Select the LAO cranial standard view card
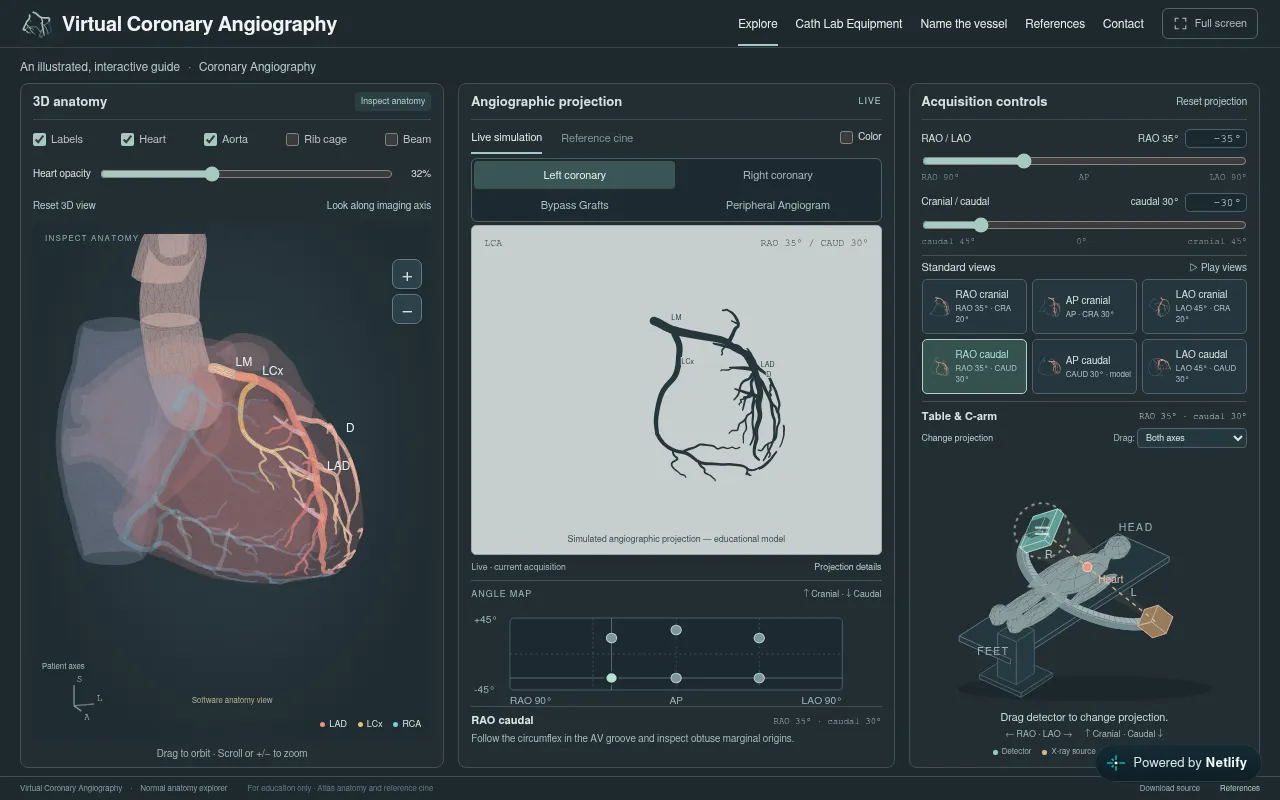 click(x=1194, y=307)
